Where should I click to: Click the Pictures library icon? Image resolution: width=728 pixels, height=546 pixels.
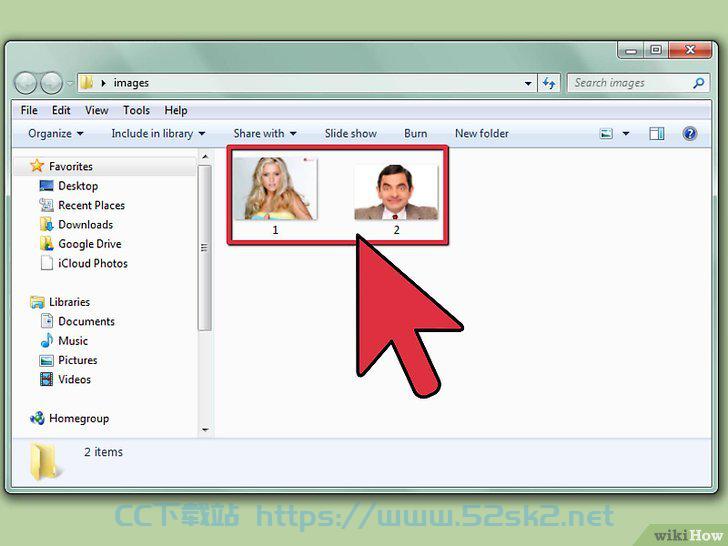[x=46, y=360]
